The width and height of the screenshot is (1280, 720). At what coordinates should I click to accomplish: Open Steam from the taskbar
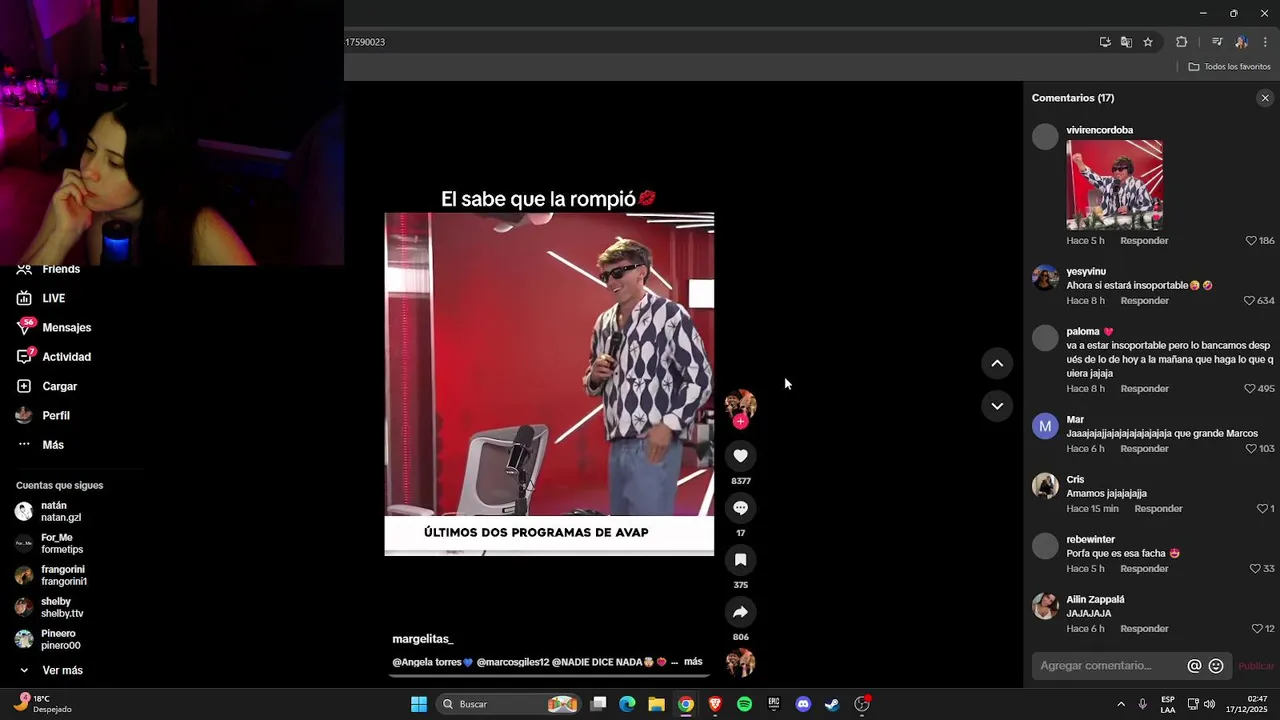coord(832,704)
